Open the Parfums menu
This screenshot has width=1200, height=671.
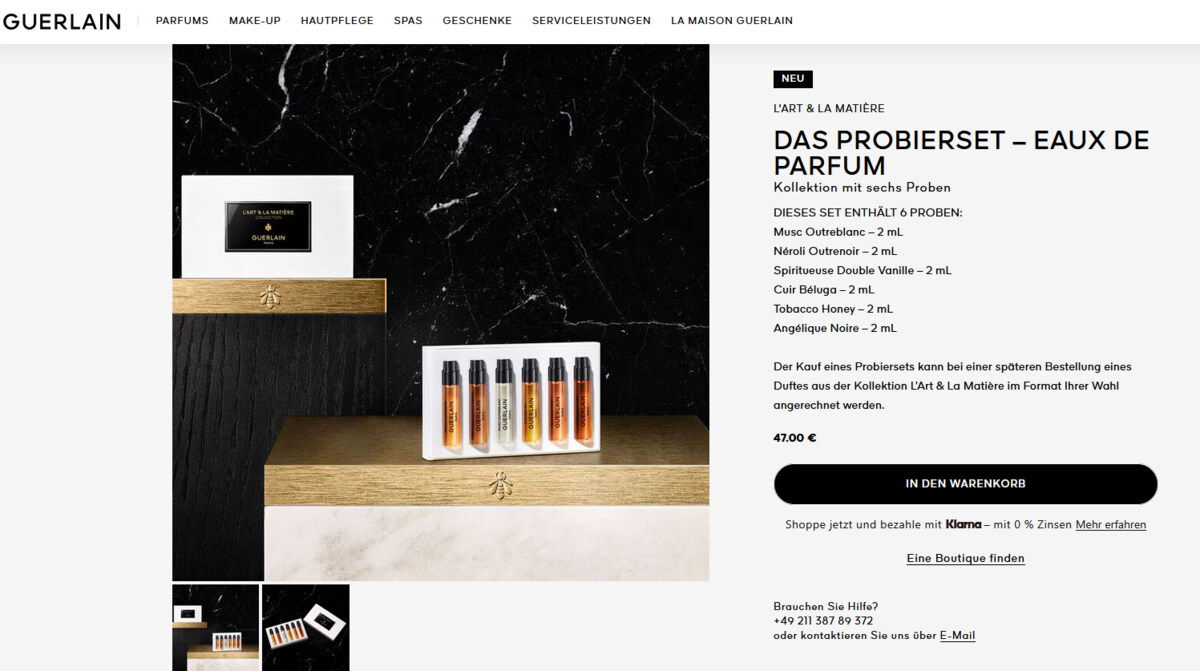[182, 21]
